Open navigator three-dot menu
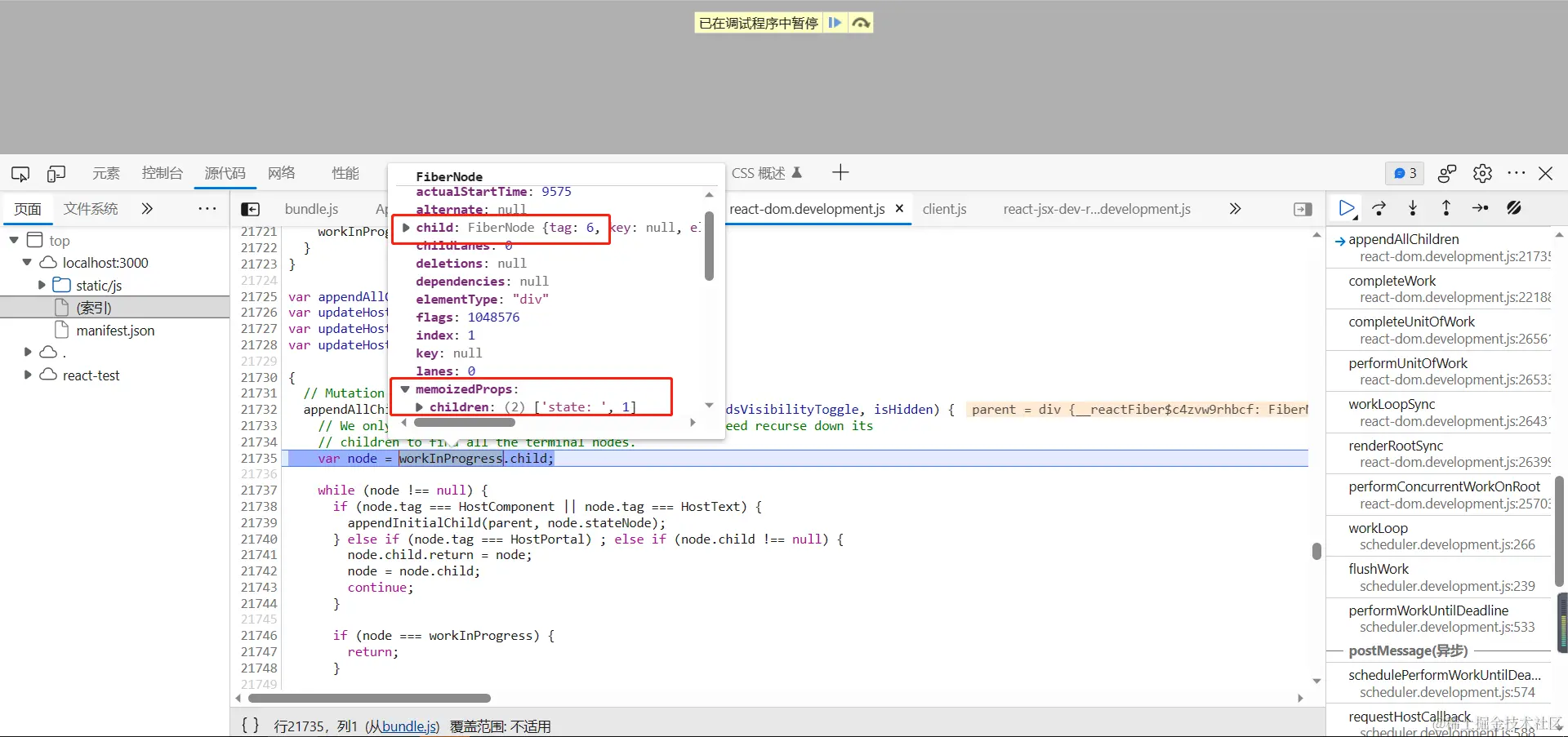 [207, 209]
